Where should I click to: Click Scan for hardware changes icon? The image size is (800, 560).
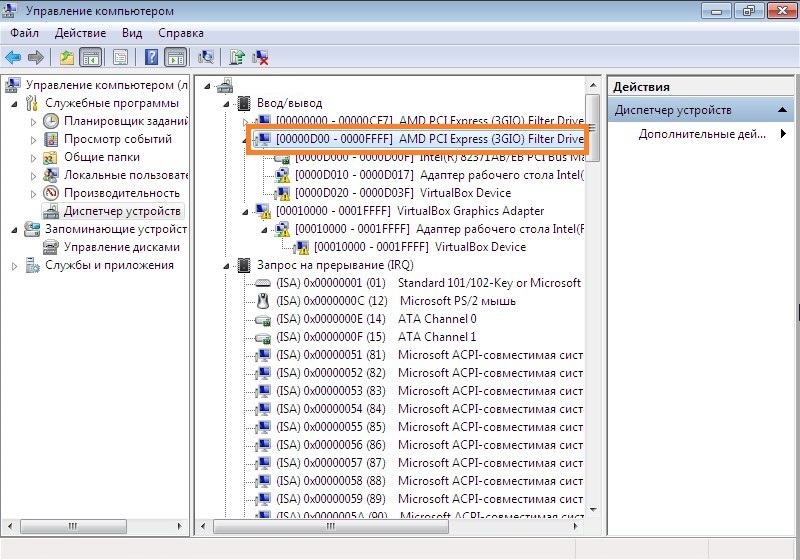pyautogui.click(x=206, y=57)
